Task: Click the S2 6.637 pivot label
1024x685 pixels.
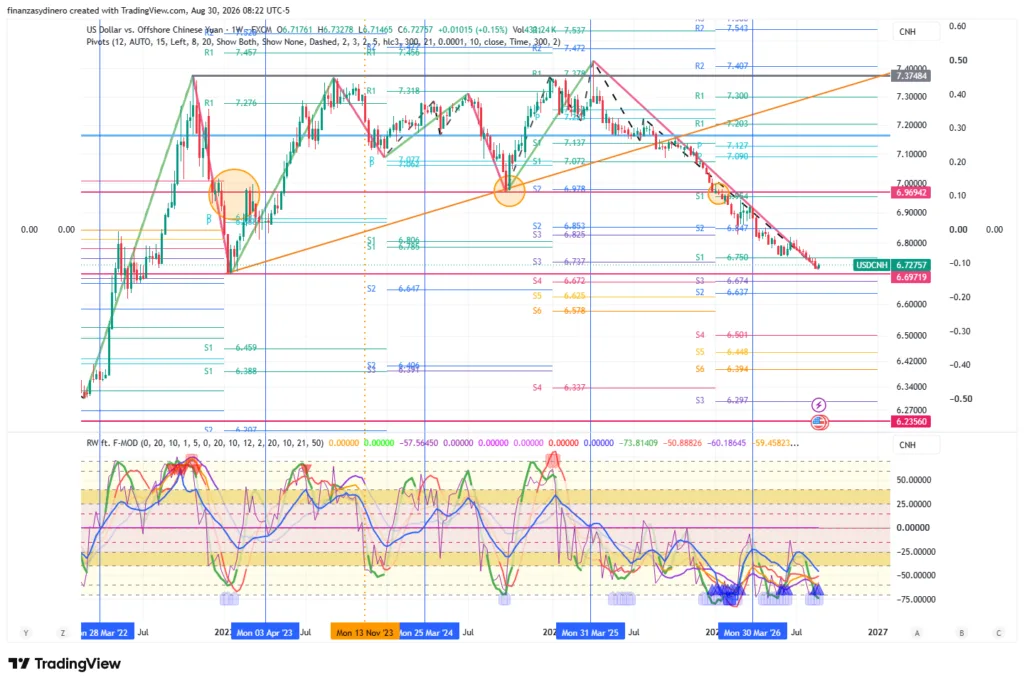Action: point(722,293)
